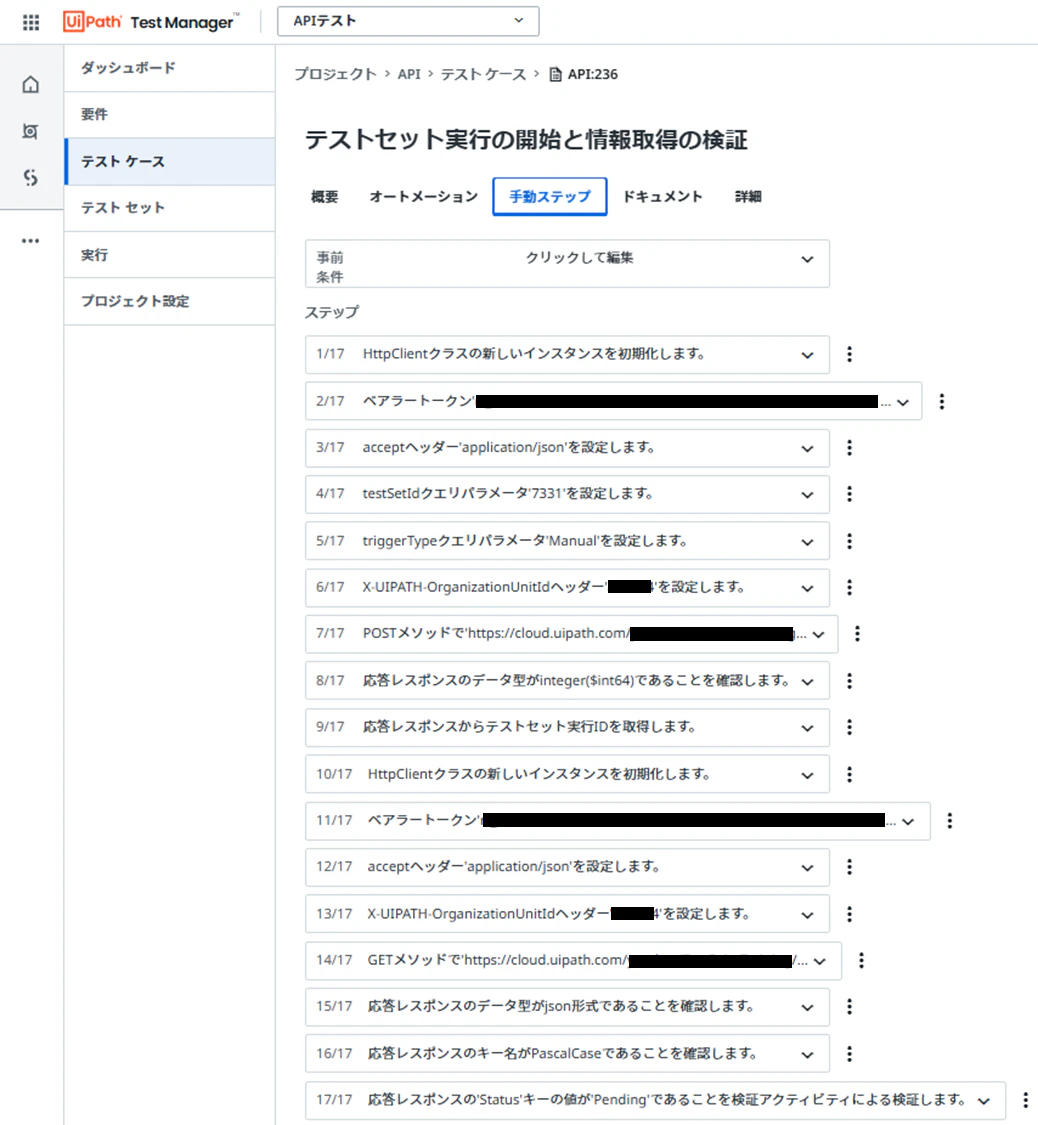The width and height of the screenshot is (1038, 1125).
Task: Switch to the 概要 tab
Action: 324,197
